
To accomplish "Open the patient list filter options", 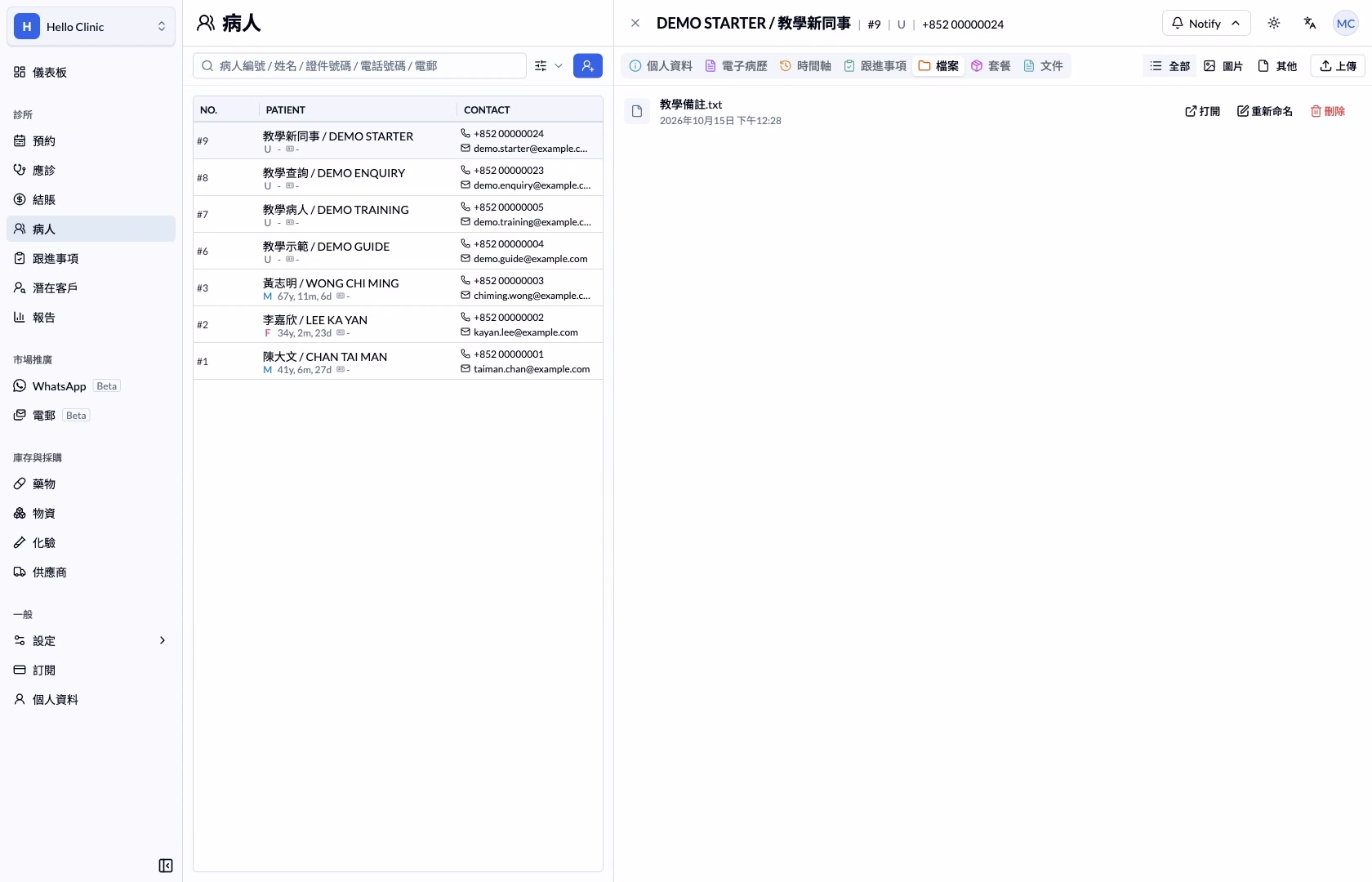I will 549,66.
